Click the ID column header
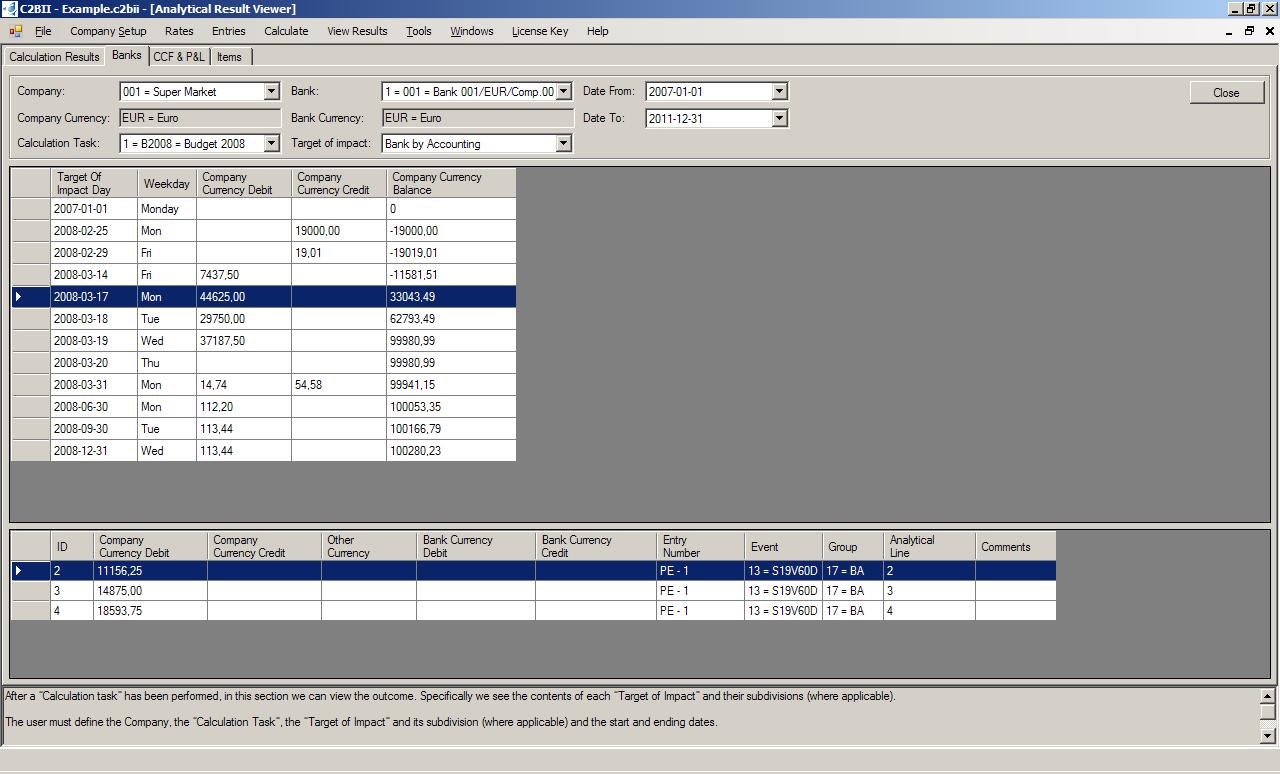Screen dimensions: 1280x774 click(72, 546)
